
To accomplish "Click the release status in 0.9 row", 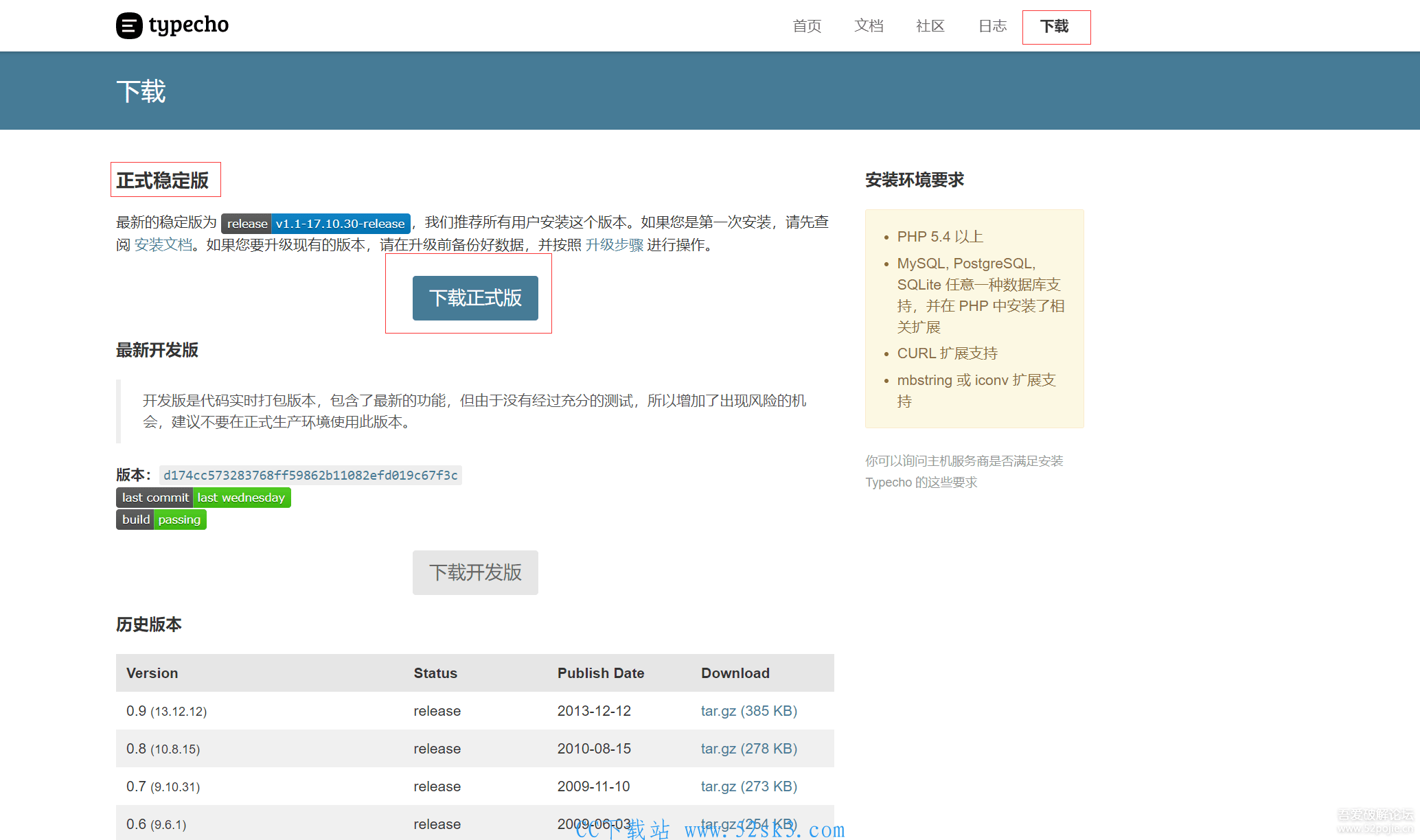I will 437,711.
